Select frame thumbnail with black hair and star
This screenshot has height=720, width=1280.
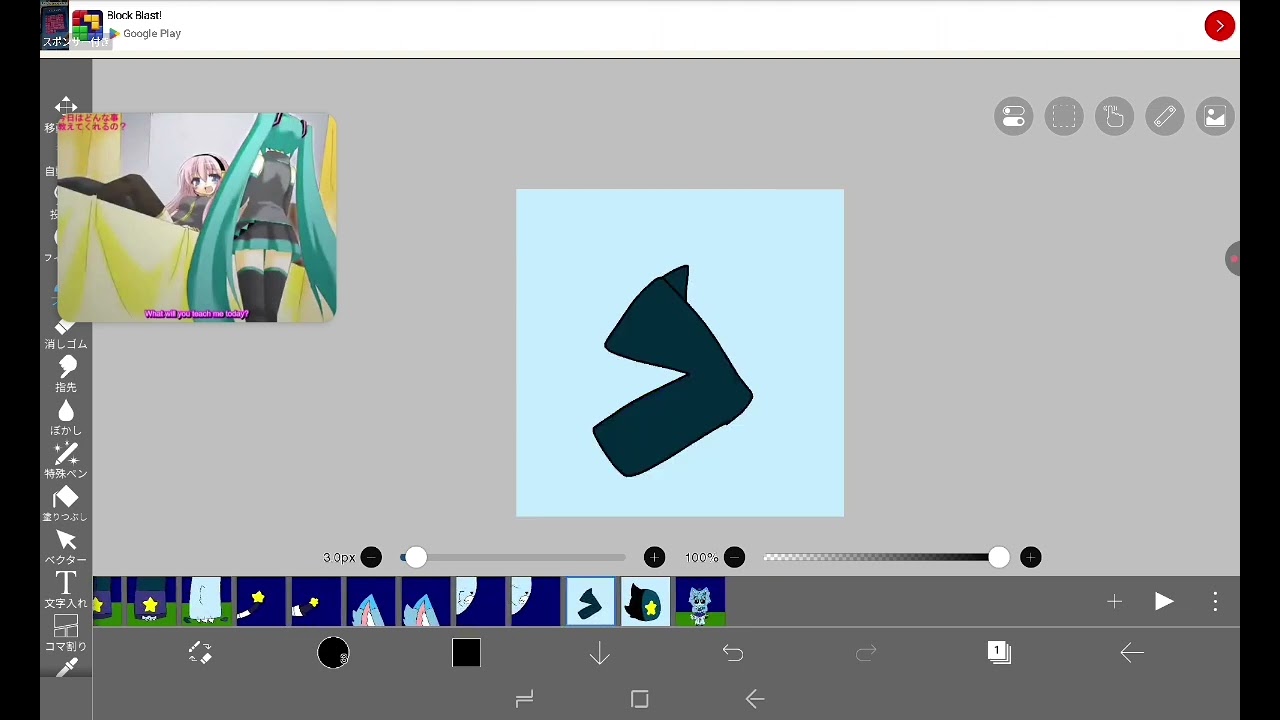coord(645,601)
